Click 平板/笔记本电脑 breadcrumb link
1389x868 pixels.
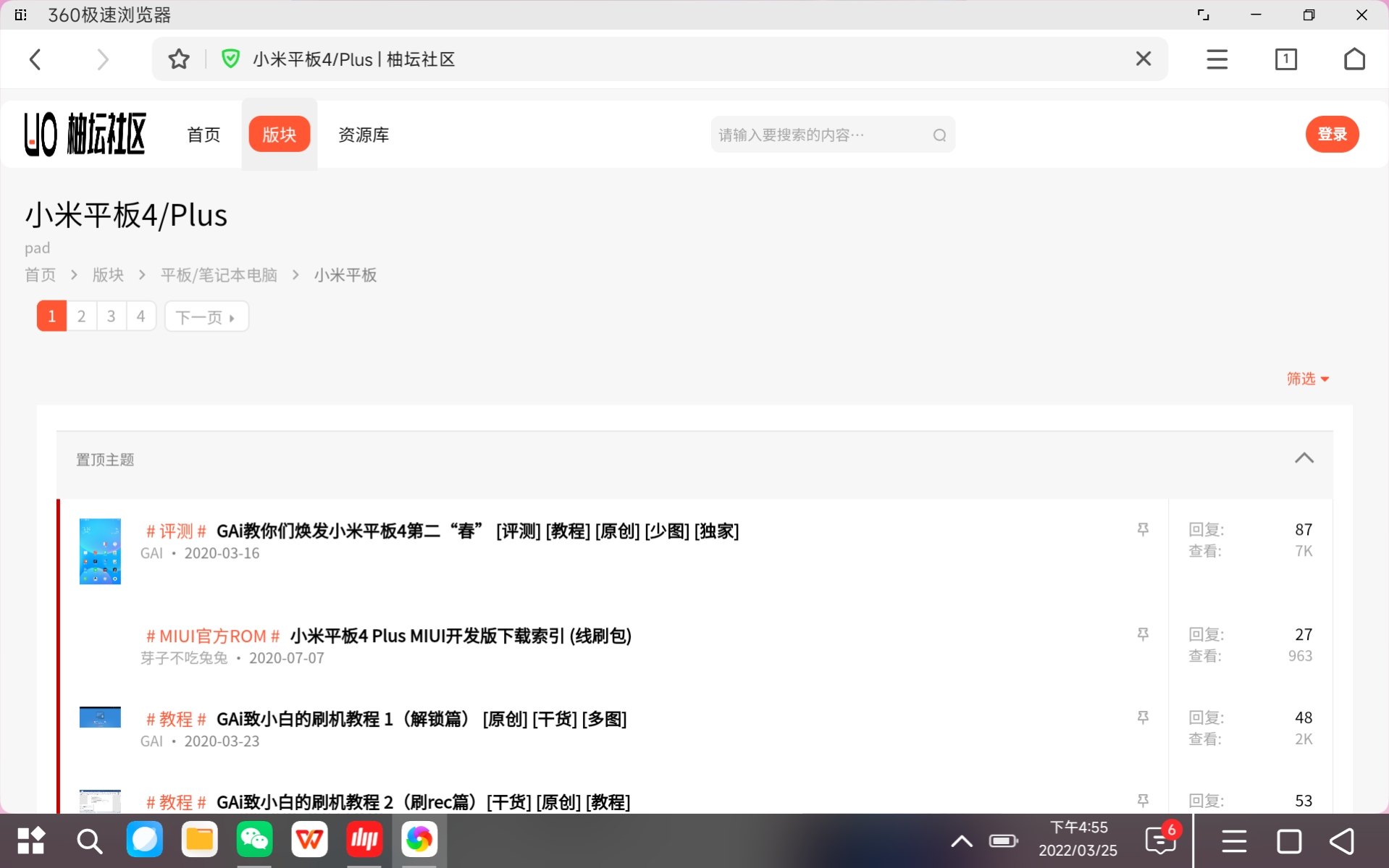[219, 275]
